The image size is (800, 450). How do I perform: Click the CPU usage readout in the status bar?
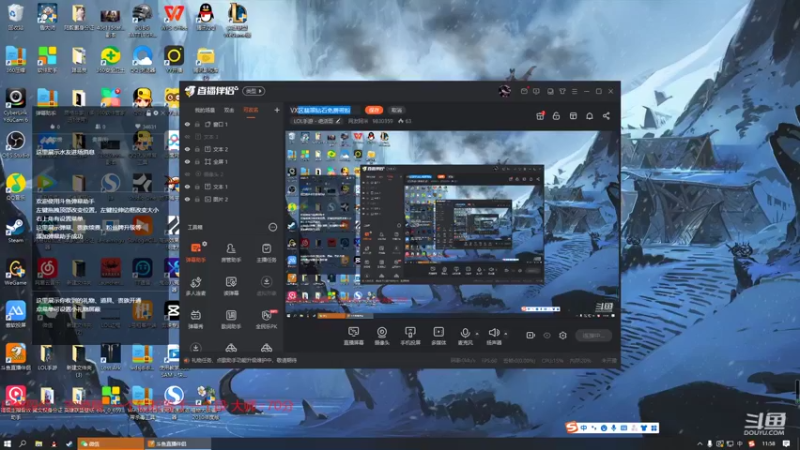555,361
